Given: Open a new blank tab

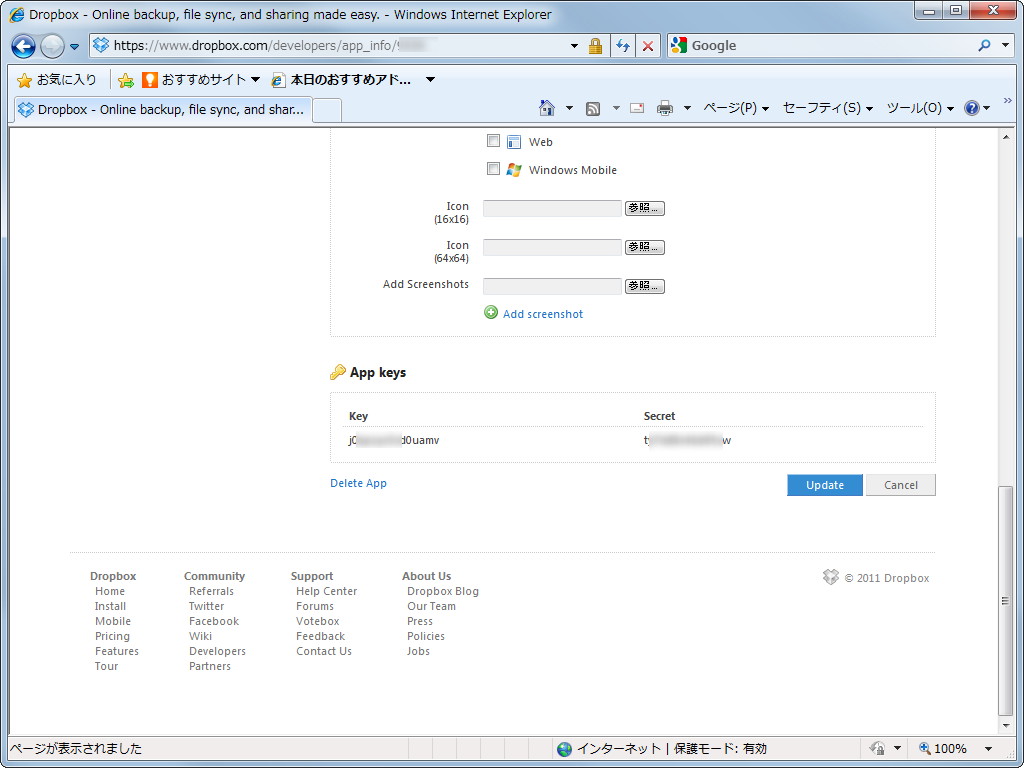Looking at the screenshot, I should click(x=327, y=110).
